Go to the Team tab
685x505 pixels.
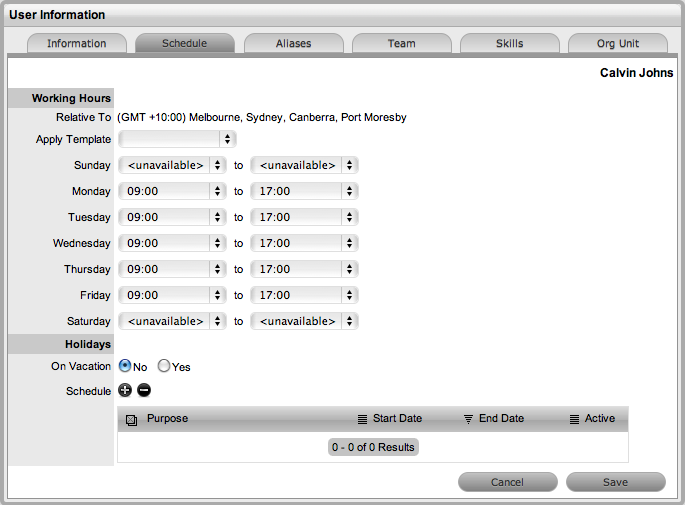click(402, 43)
